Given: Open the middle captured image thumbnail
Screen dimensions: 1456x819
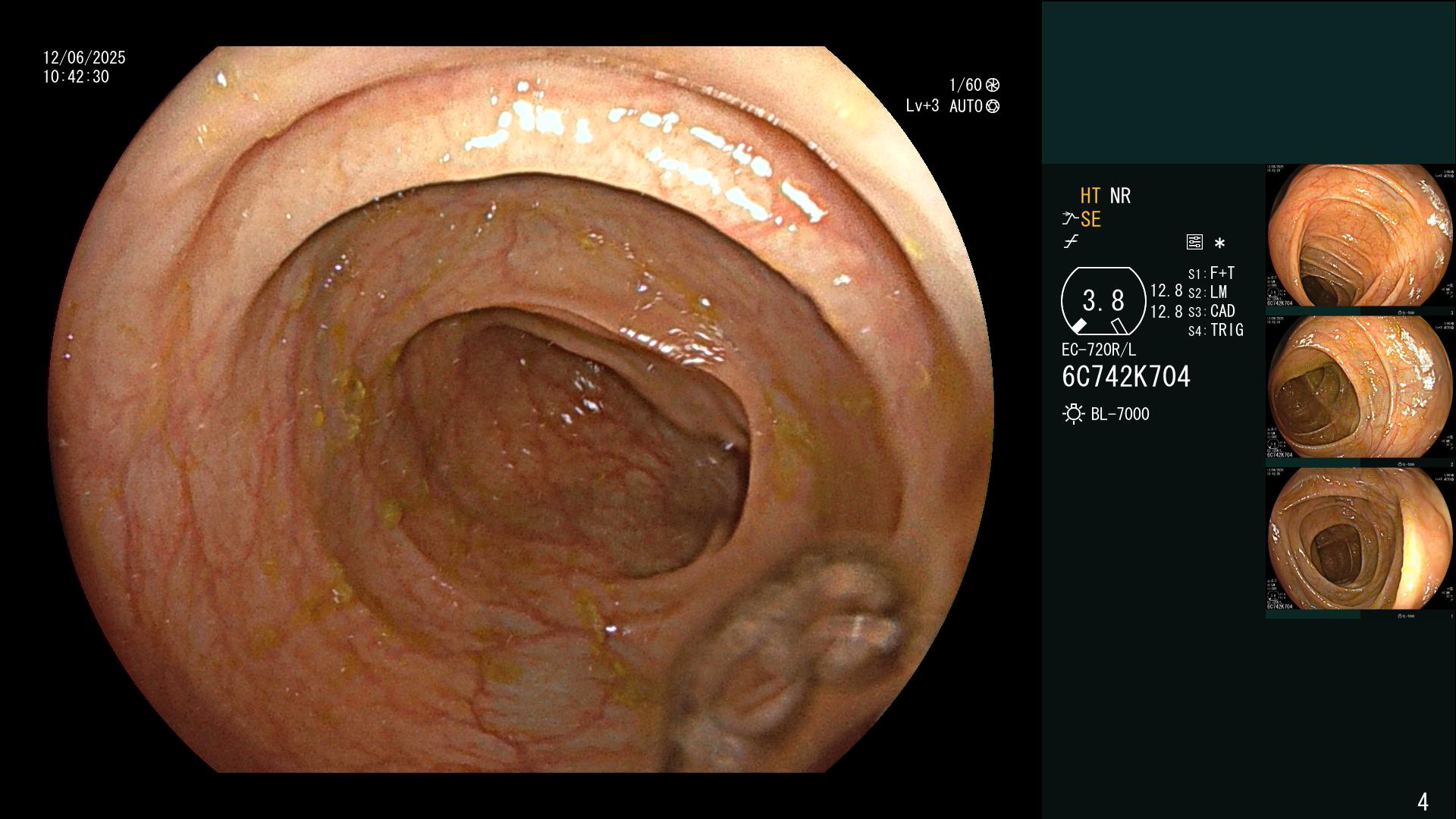Looking at the screenshot, I should [1360, 387].
